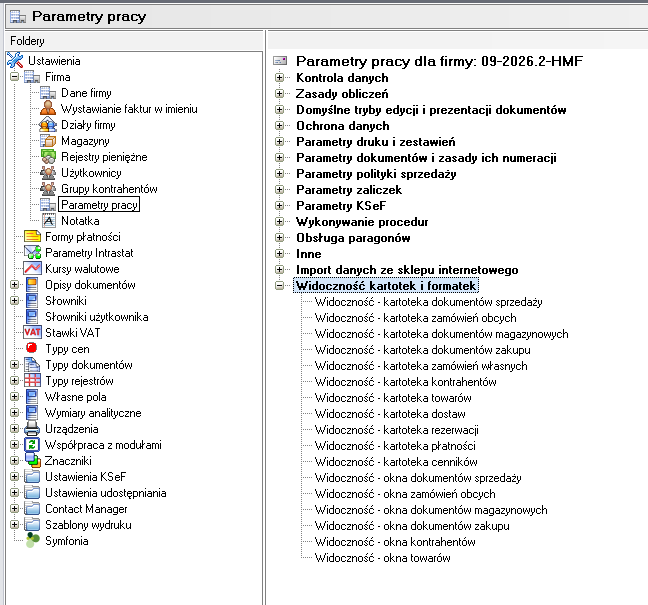648x605 pixels.
Task: Open the Użytkownicy people icon
Action: (47, 173)
